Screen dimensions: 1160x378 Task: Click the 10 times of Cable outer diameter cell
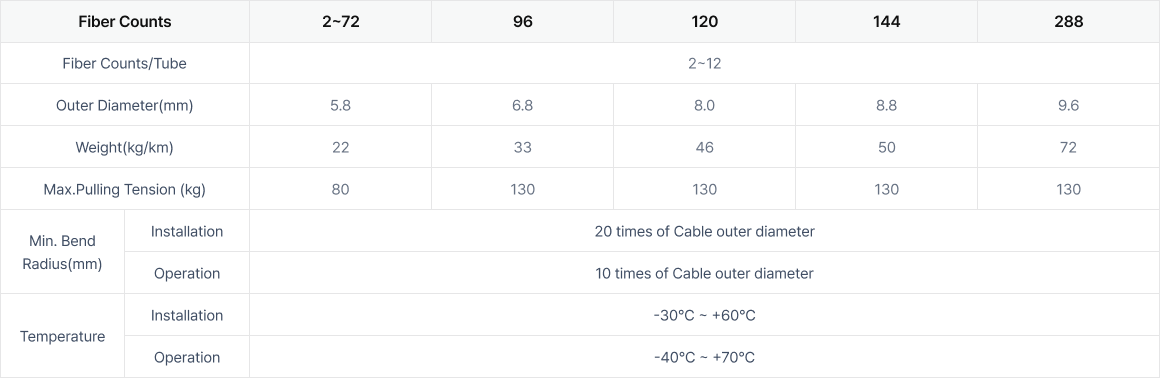pos(704,274)
